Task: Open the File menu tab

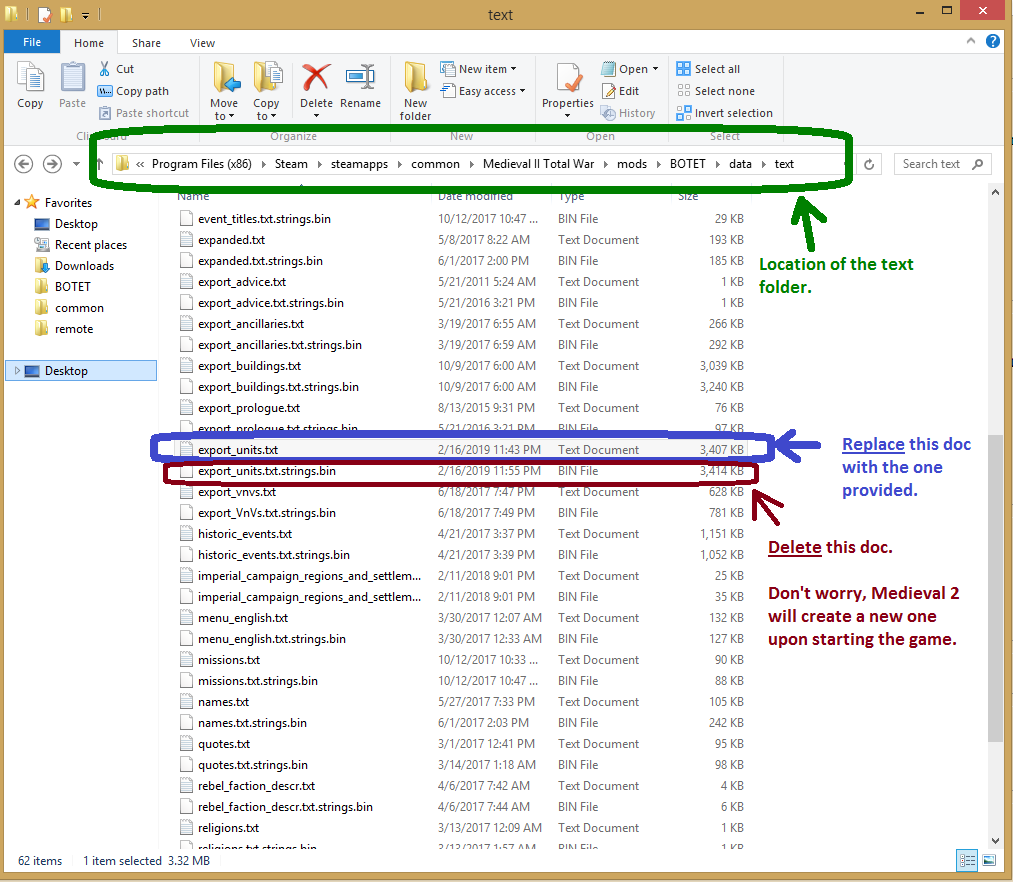Action: point(31,43)
